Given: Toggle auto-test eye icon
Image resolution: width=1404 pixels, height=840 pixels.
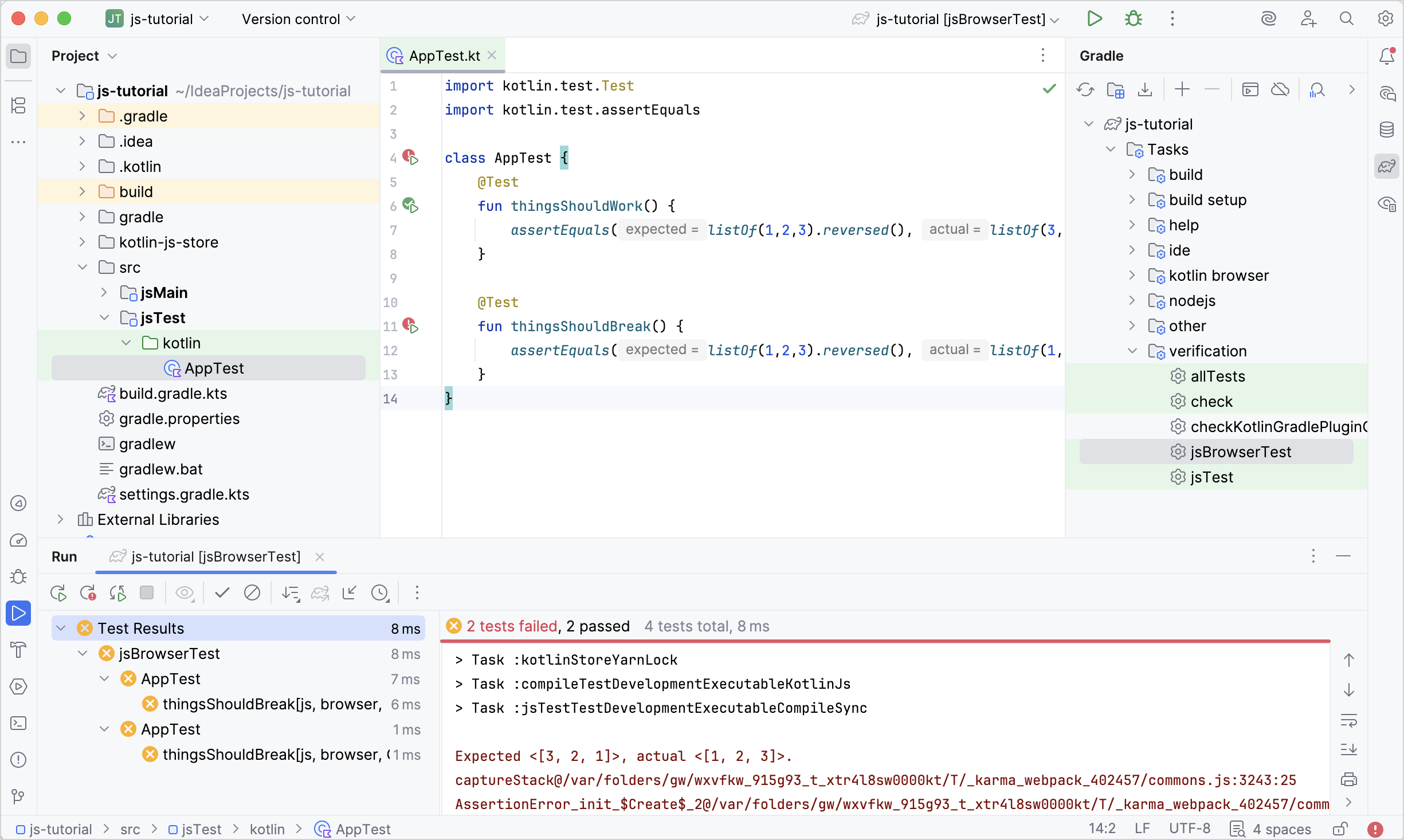Looking at the screenshot, I should click(185, 592).
